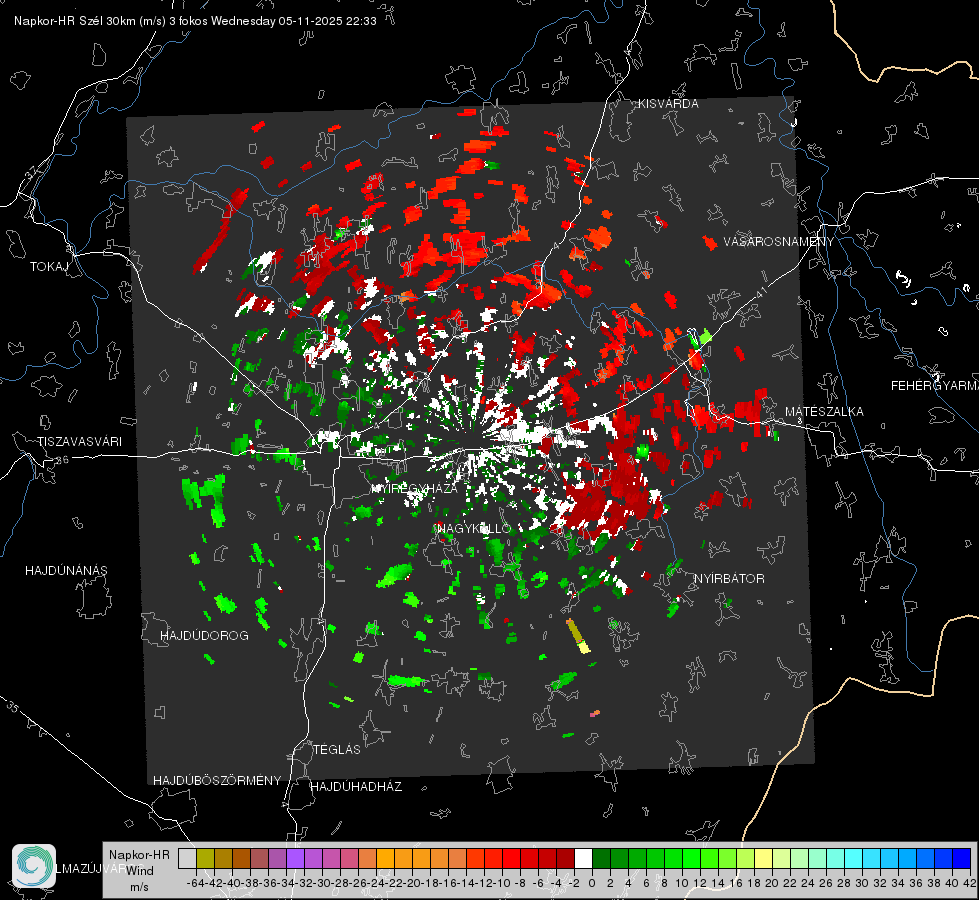Screen dimensions: 979x900
Task: Click the TISZAVASVARI town label
Action: (79, 442)
